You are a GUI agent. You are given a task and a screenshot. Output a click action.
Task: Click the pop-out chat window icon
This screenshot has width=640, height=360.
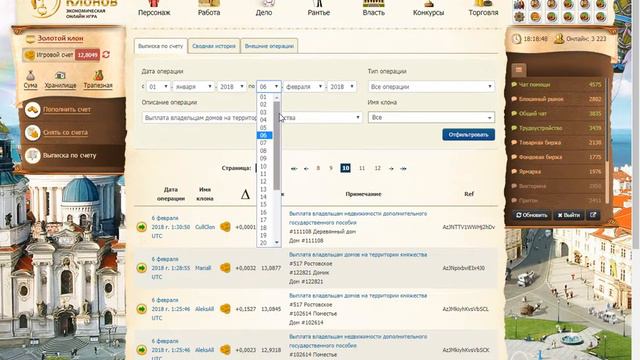[x=593, y=215]
